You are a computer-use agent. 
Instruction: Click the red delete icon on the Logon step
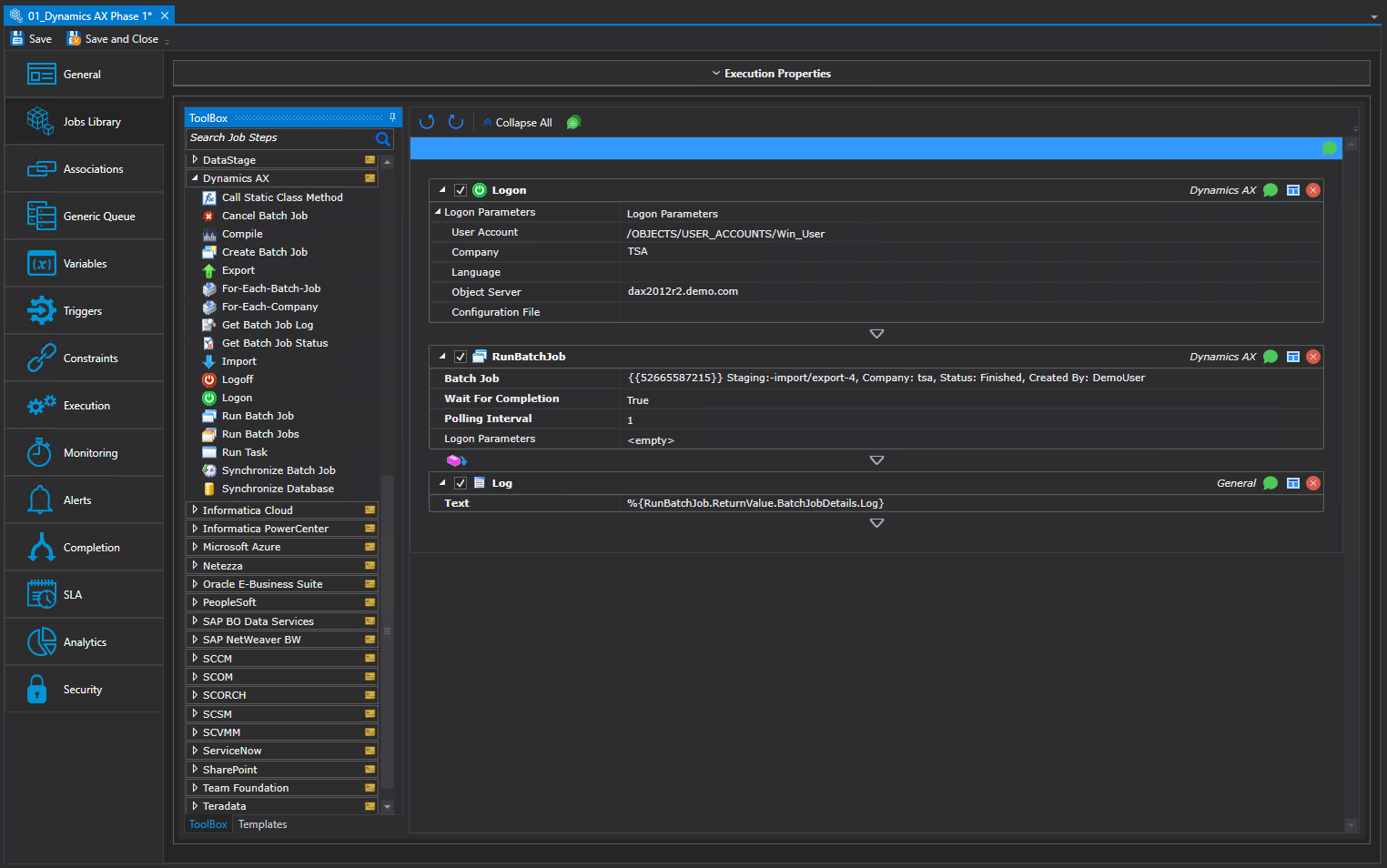[1312, 190]
